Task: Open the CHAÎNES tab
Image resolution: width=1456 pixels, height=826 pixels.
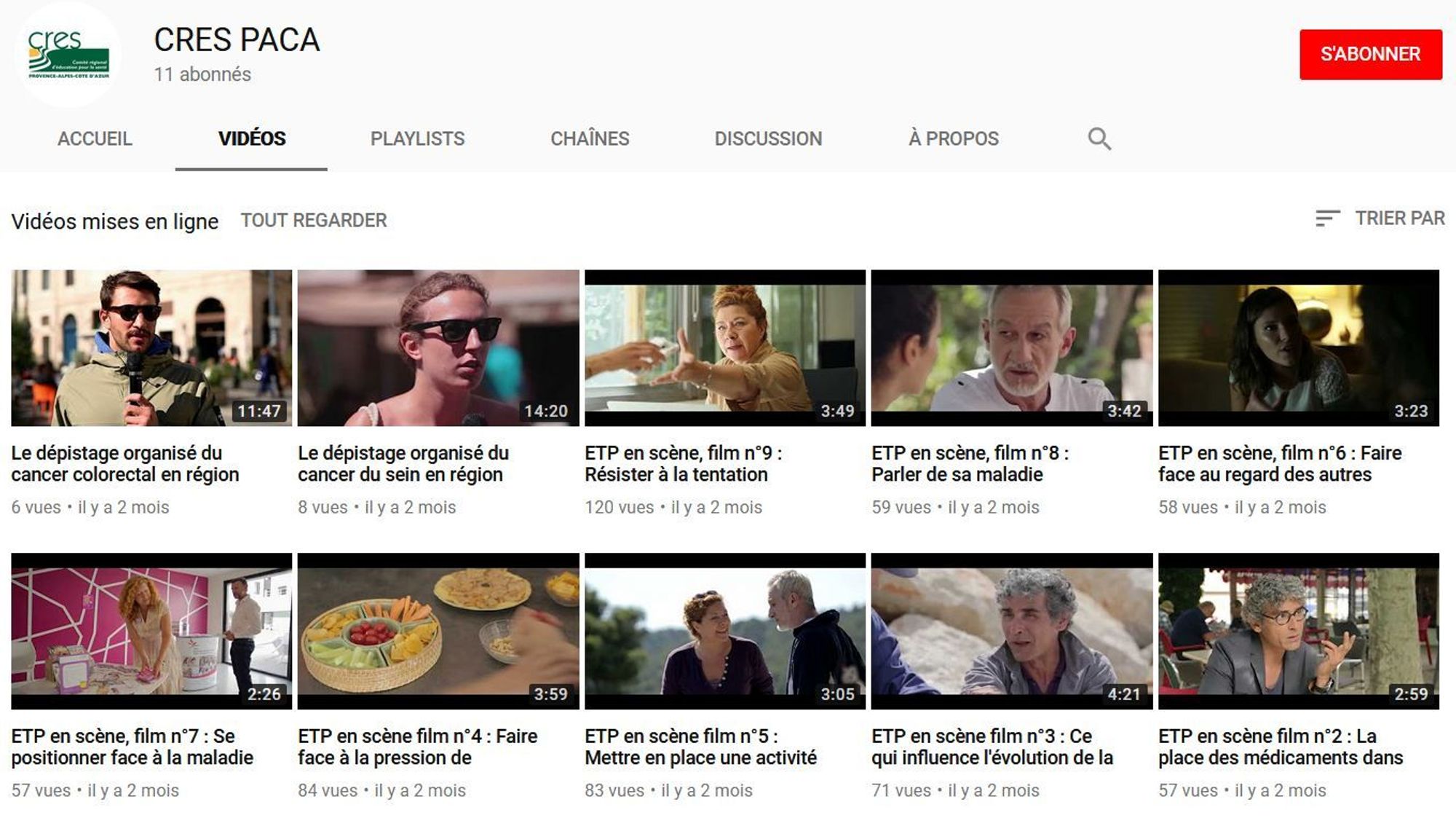Action: pyautogui.click(x=590, y=138)
